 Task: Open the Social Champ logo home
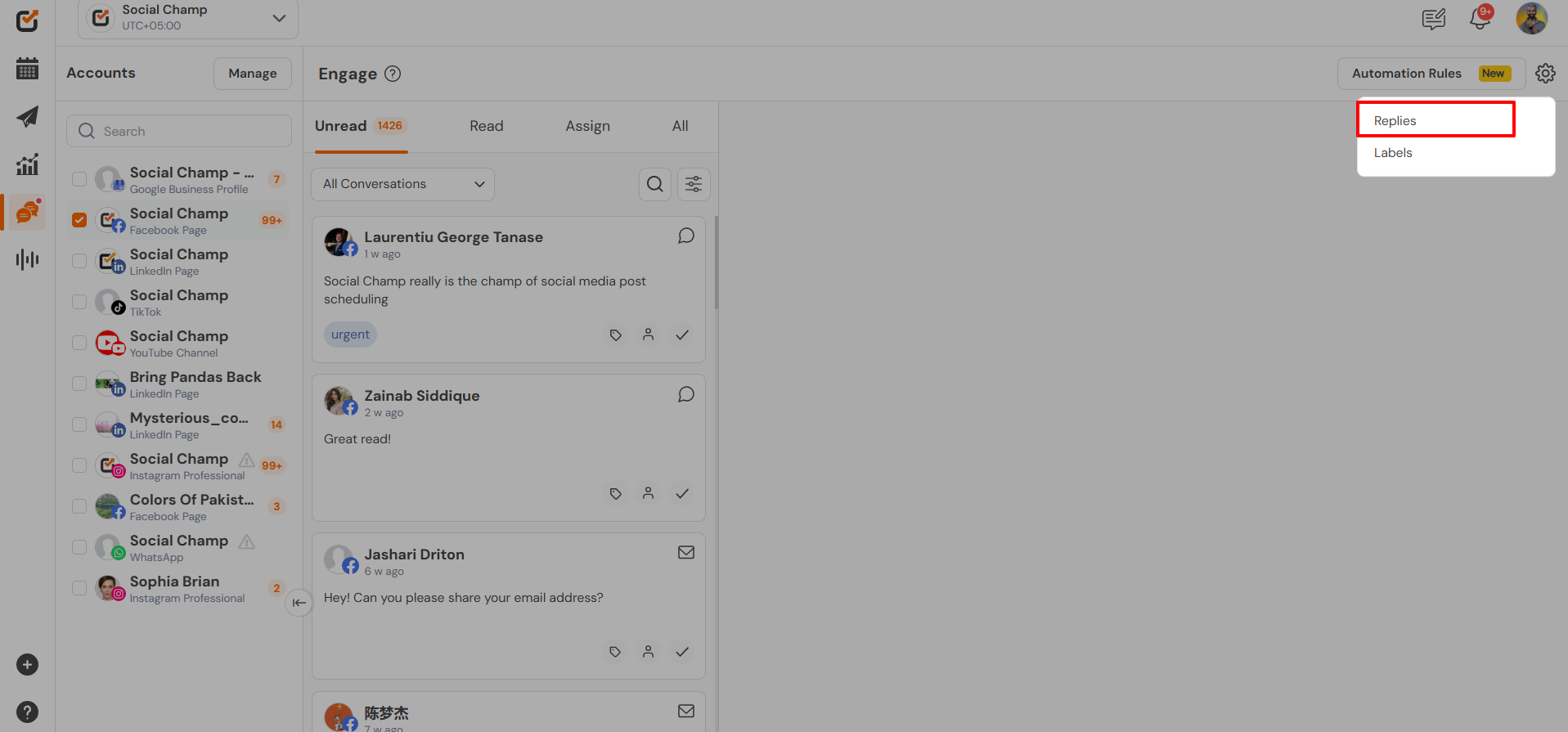[x=27, y=20]
